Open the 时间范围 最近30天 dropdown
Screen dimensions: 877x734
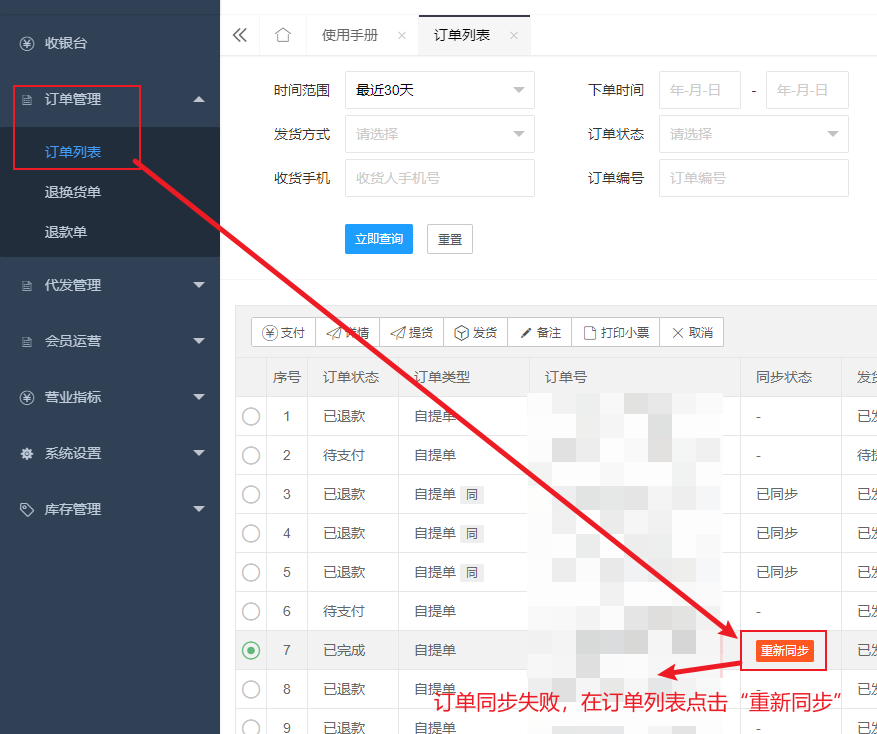[440, 90]
